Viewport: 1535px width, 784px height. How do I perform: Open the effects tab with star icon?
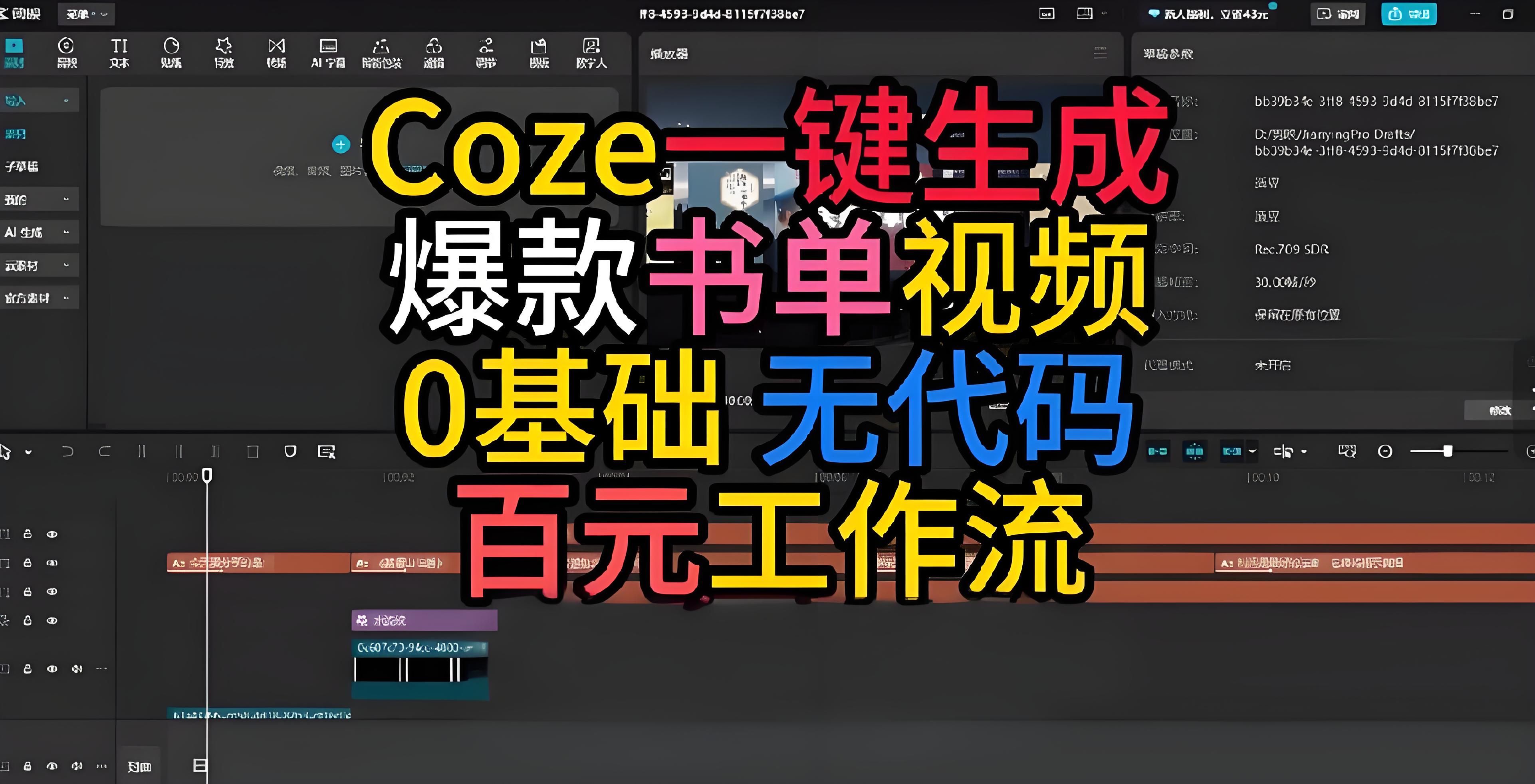[x=224, y=53]
